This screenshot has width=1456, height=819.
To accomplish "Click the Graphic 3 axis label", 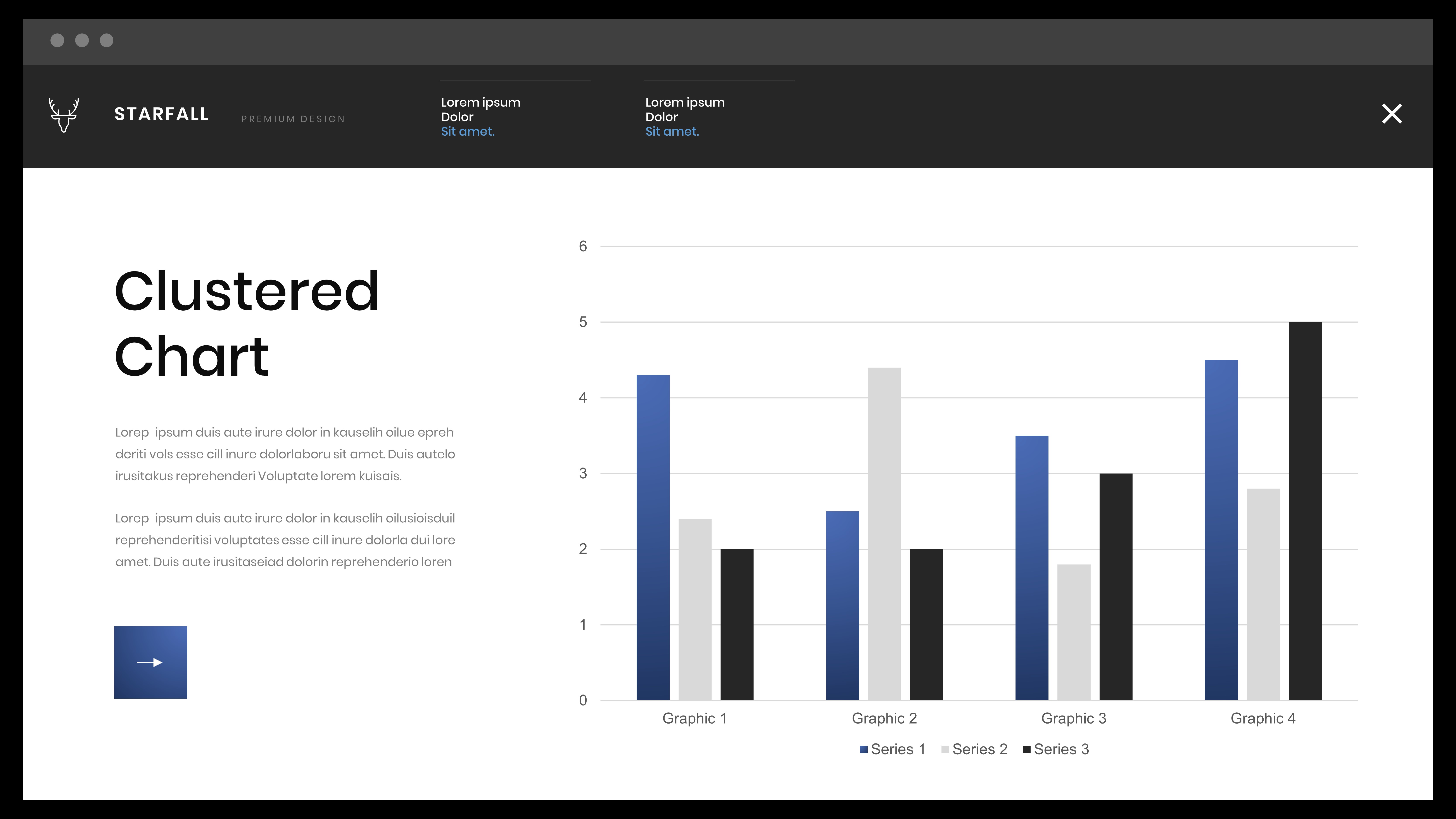I will [1073, 718].
